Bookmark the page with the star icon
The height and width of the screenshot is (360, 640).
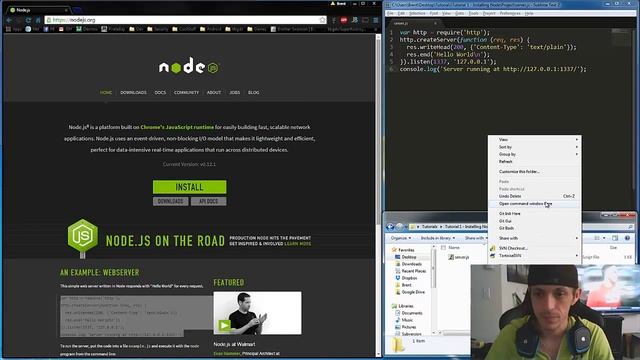322,20
